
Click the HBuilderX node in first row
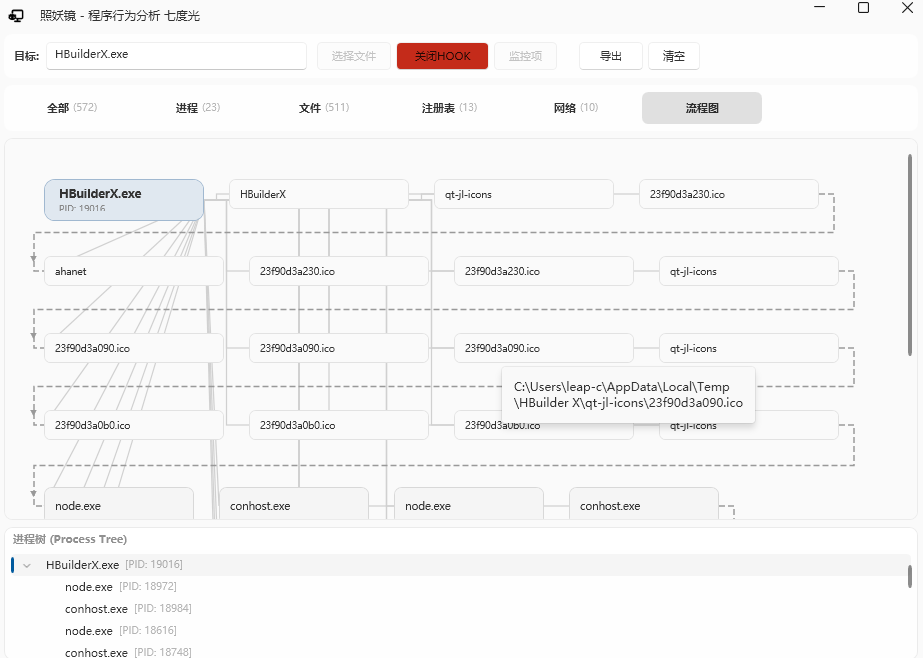pyautogui.click(x=318, y=194)
